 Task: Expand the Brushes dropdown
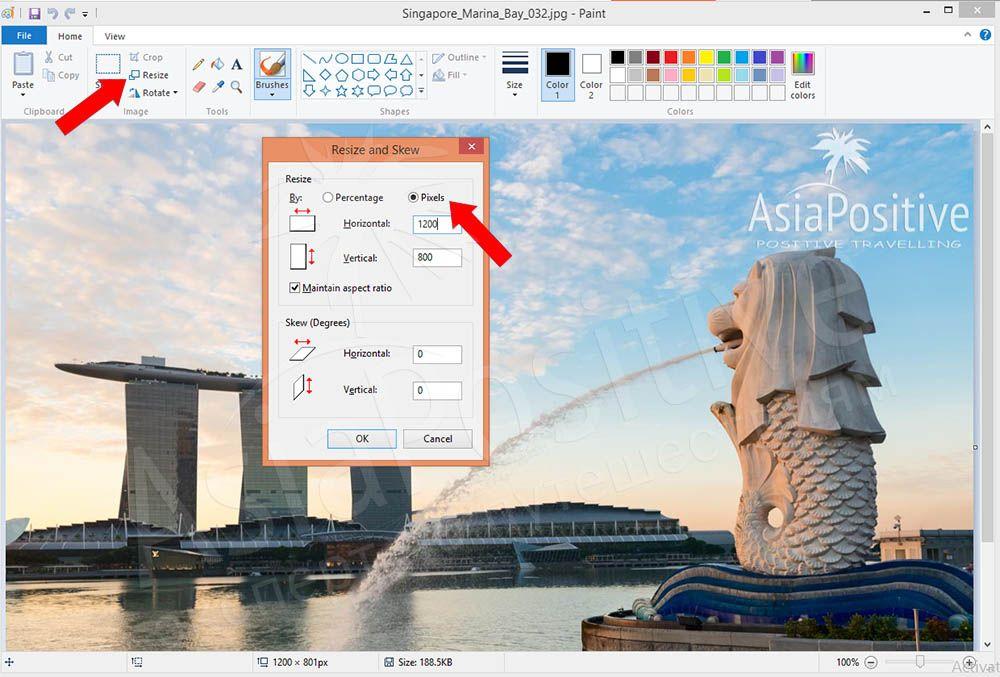point(272,96)
